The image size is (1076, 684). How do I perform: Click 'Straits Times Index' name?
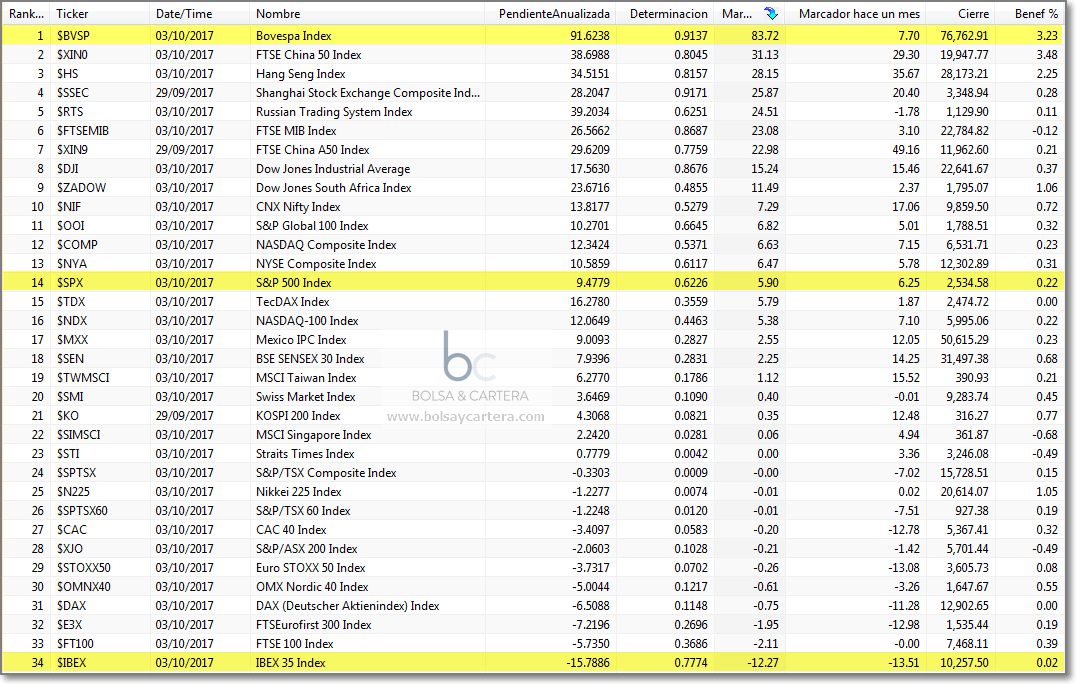click(x=305, y=454)
